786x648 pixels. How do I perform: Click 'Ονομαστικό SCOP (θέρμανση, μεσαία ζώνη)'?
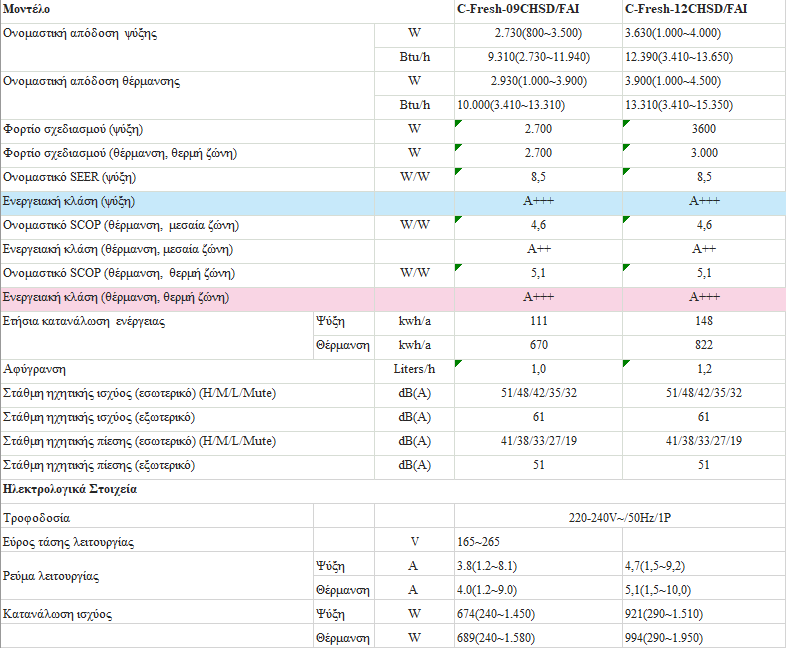coord(121,226)
